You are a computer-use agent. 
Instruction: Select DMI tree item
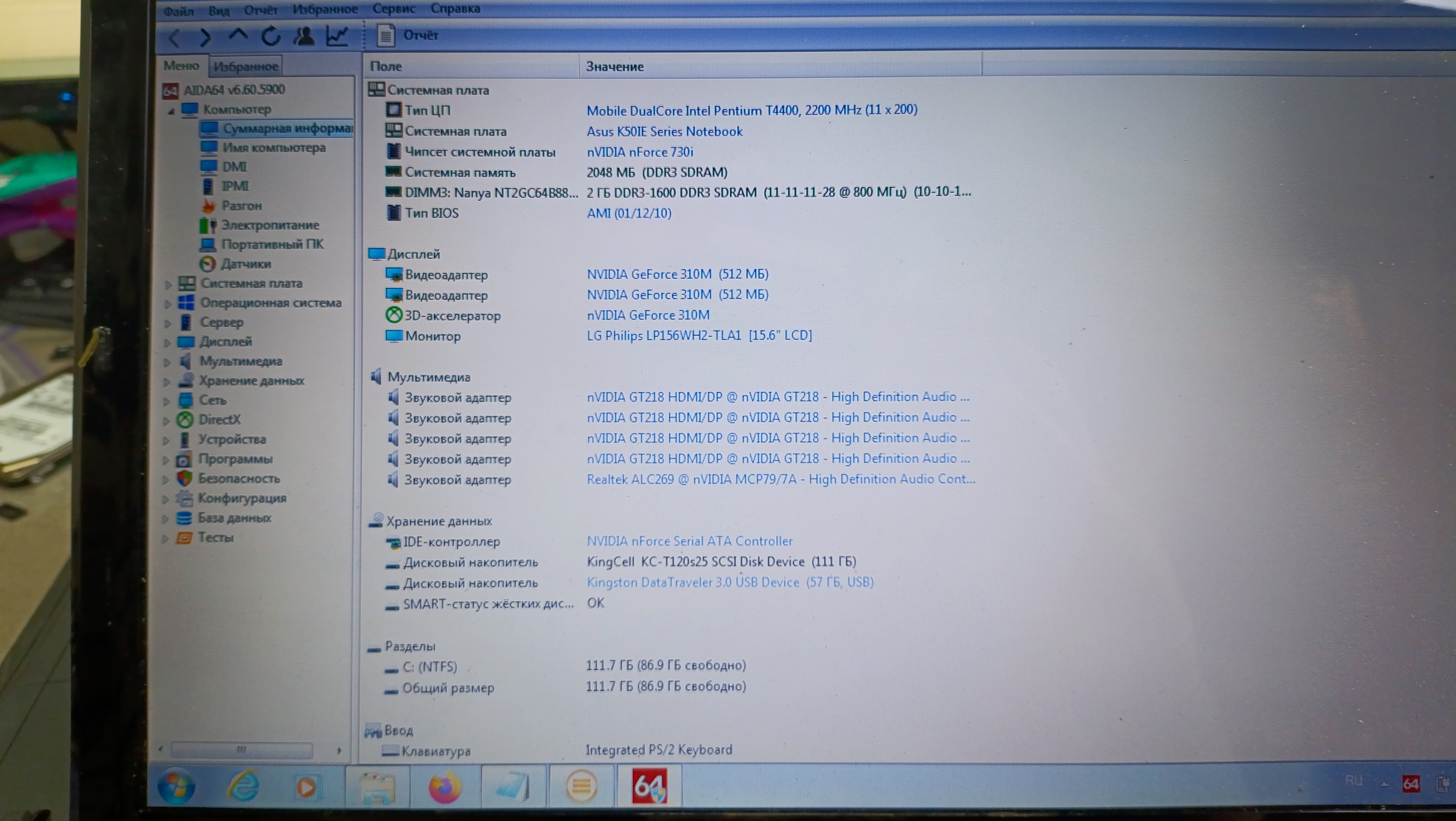click(224, 167)
